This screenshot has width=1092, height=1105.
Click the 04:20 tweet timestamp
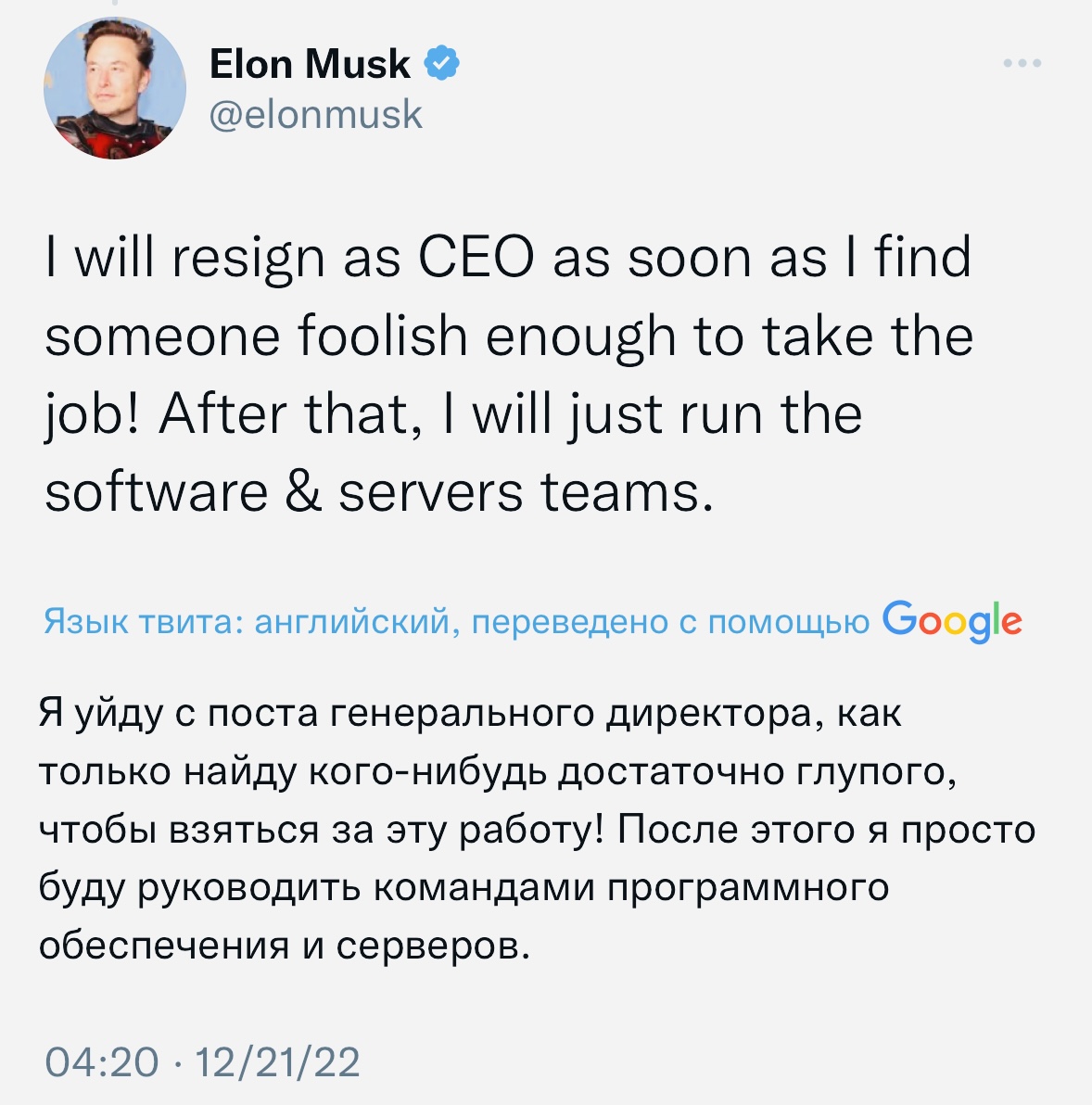click(102, 1061)
